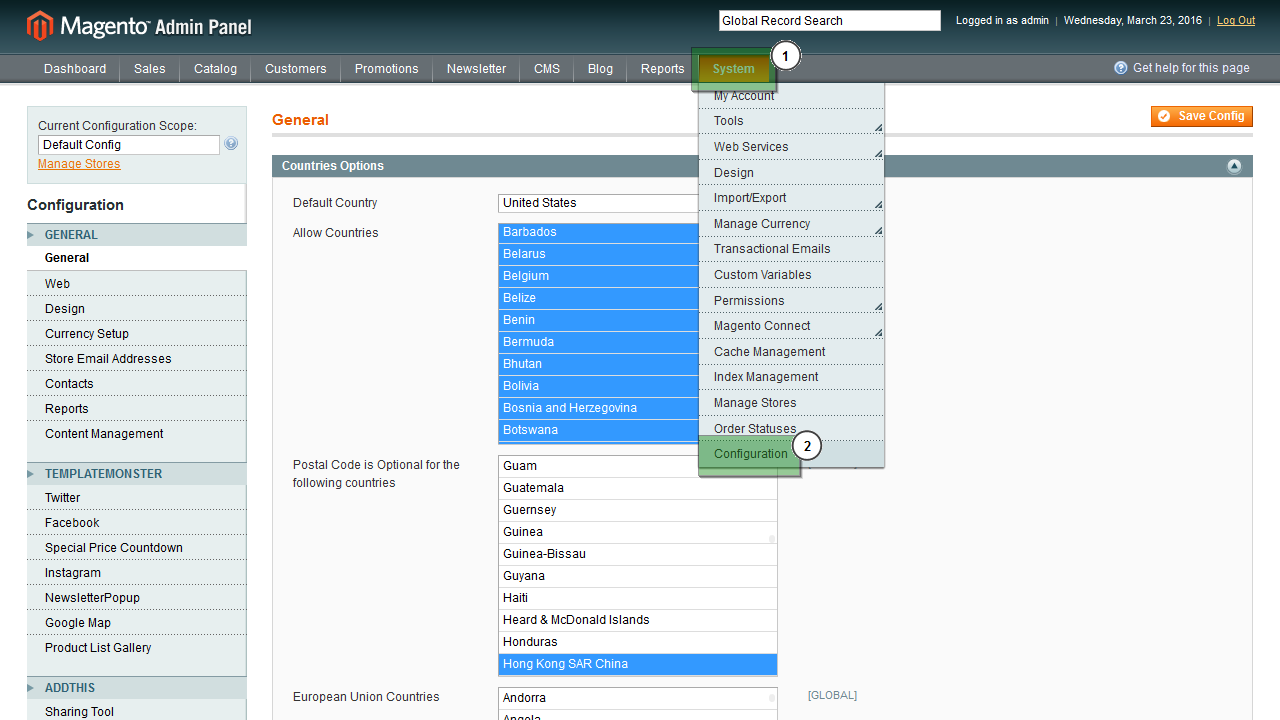Viewport: 1280px width, 720px height.
Task: Click the Get help page icon
Action: [x=1121, y=68]
